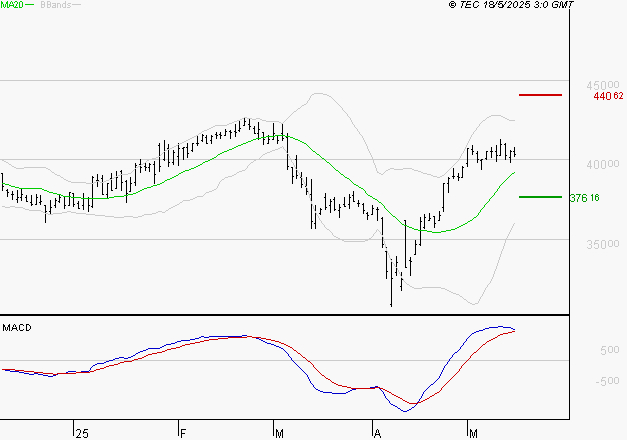The image size is (627, 440).
Task: Click the first M March axis marker
Action: [x=279, y=434]
